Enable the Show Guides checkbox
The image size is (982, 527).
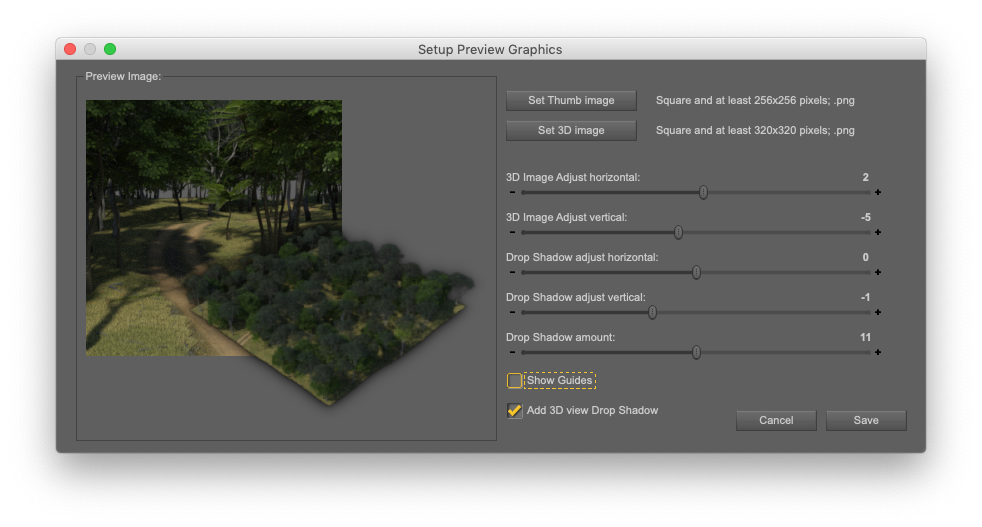tap(514, 380)
